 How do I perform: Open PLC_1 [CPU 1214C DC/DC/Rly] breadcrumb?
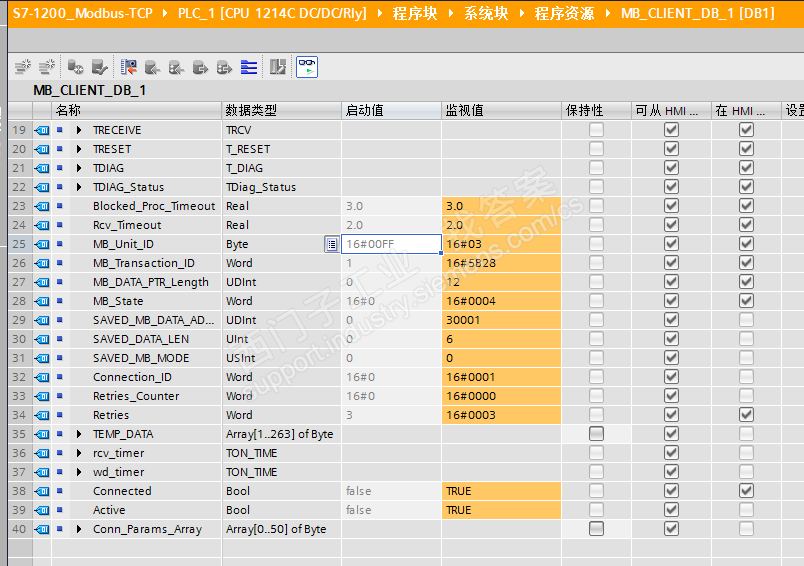272,13
